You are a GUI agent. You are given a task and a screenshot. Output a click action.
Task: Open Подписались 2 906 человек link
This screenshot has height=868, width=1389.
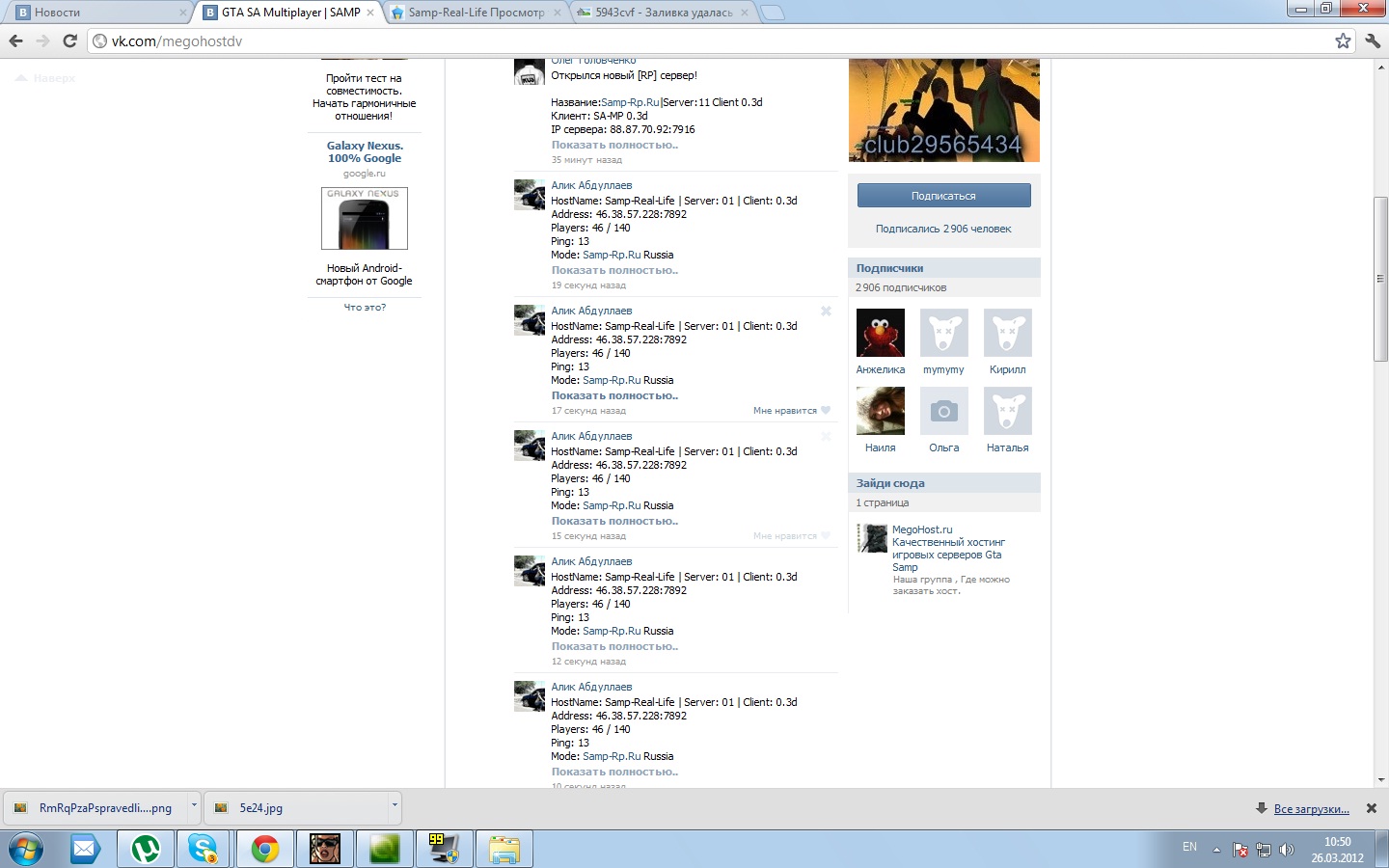click(943, 229)
